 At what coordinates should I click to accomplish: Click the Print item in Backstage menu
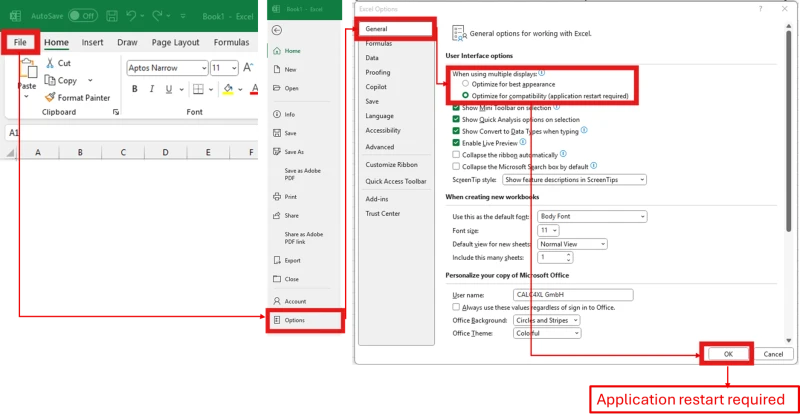[x=290, y=197]
